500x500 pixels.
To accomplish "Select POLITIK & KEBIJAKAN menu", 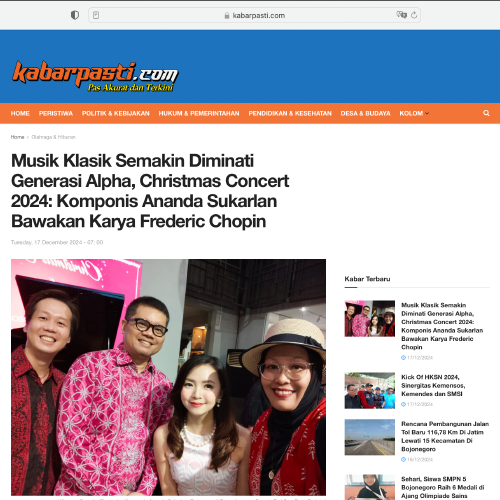I will (116, 113).
